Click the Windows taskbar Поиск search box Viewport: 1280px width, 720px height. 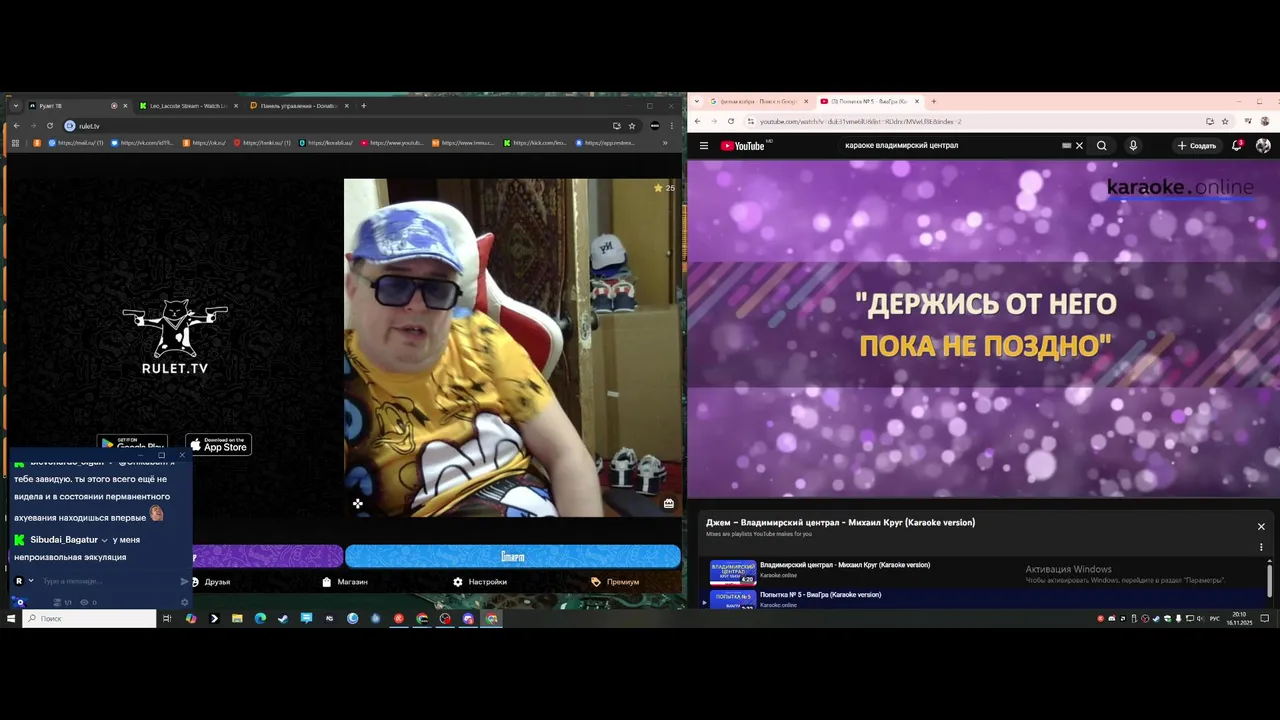click(90, 619)
